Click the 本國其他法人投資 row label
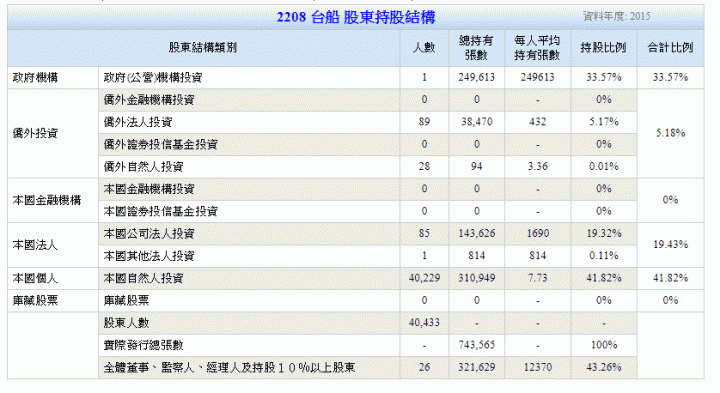 click(149, 256)
